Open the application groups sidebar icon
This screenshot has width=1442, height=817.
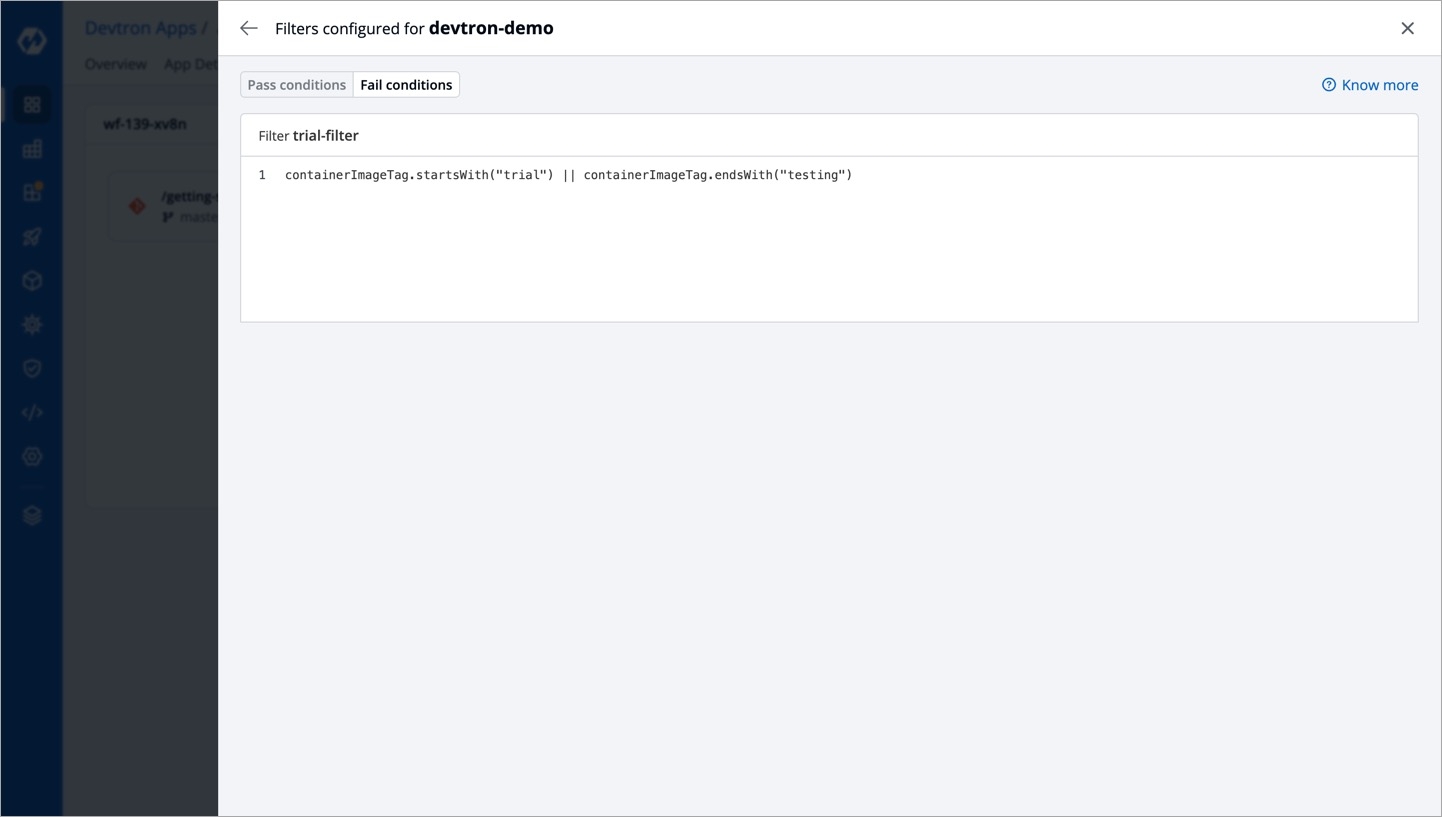pyautogui.click(x=32, y=149)
